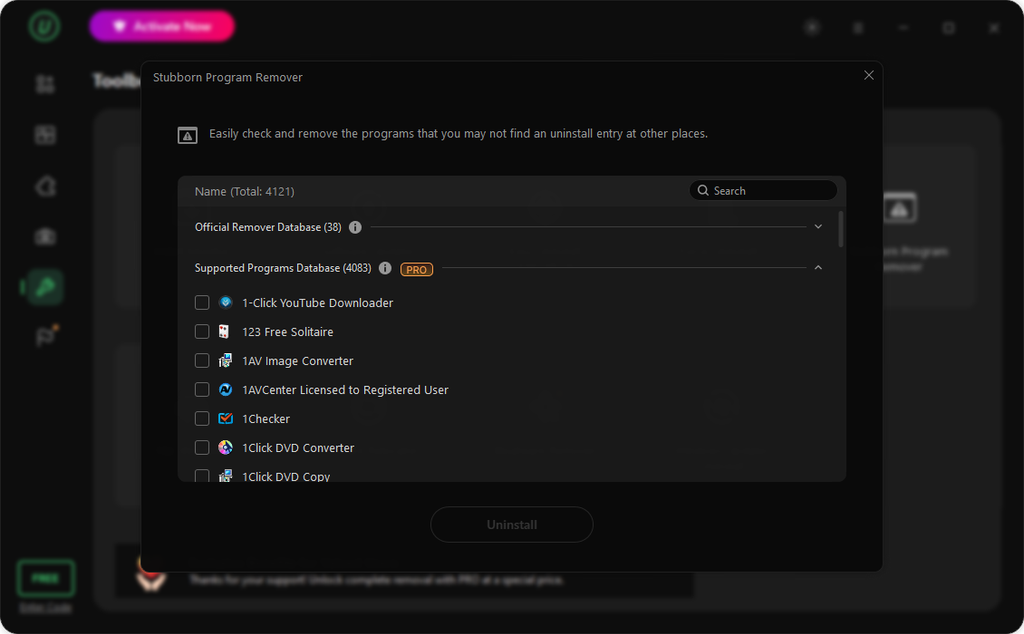Open info tooltip for Supported Programs Database

385,268
